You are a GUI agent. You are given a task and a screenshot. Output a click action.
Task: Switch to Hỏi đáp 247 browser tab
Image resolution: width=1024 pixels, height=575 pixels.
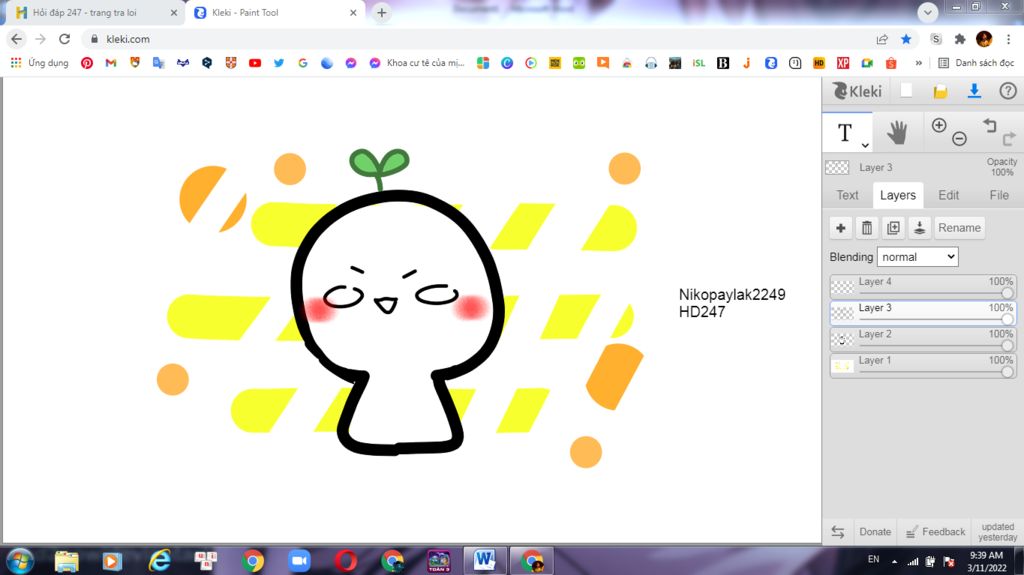[x=95, y=12]
